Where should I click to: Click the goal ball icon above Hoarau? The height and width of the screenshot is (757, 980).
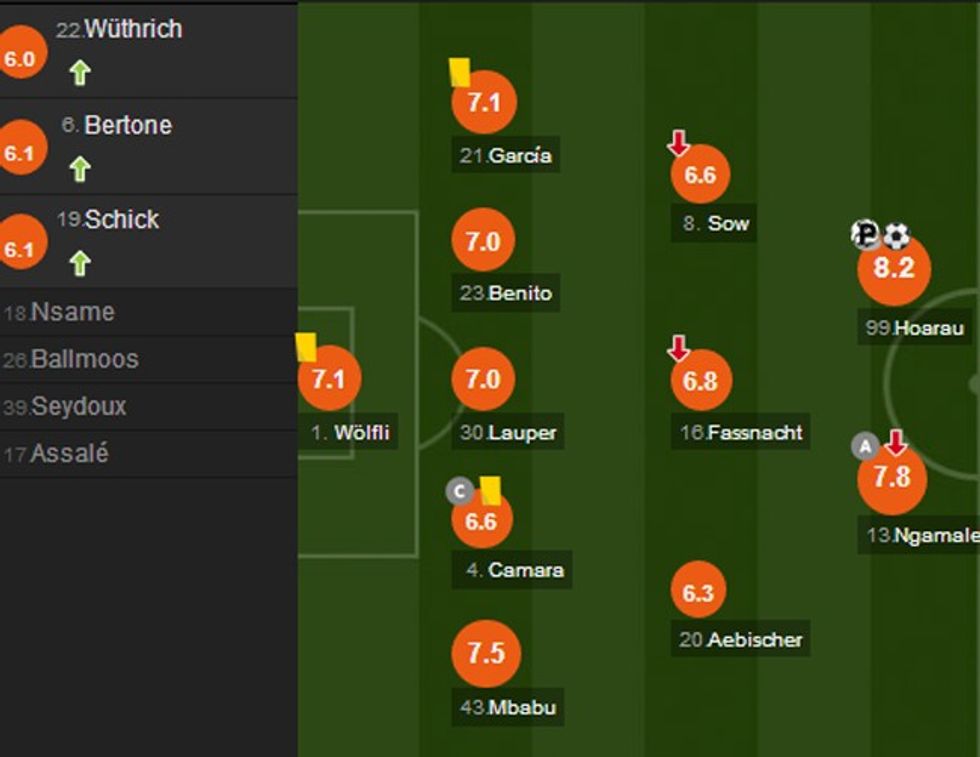click(x=897, y=236)
